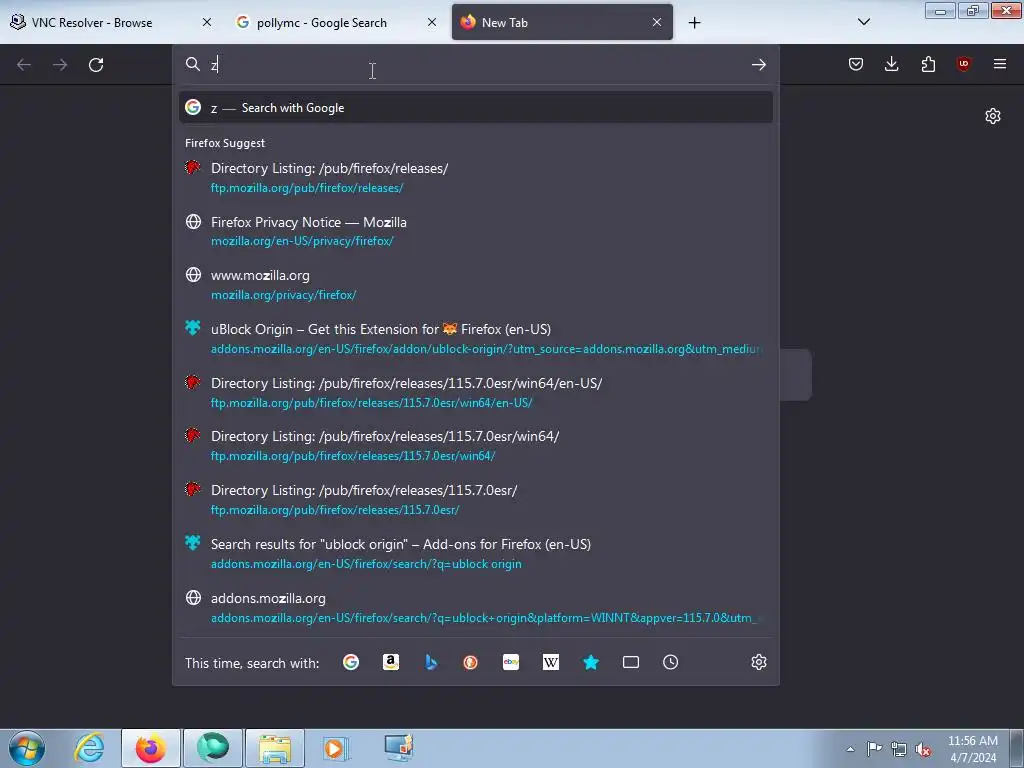Go forward one page
This screenshot has width=1024, height=768.
point(60,65)
